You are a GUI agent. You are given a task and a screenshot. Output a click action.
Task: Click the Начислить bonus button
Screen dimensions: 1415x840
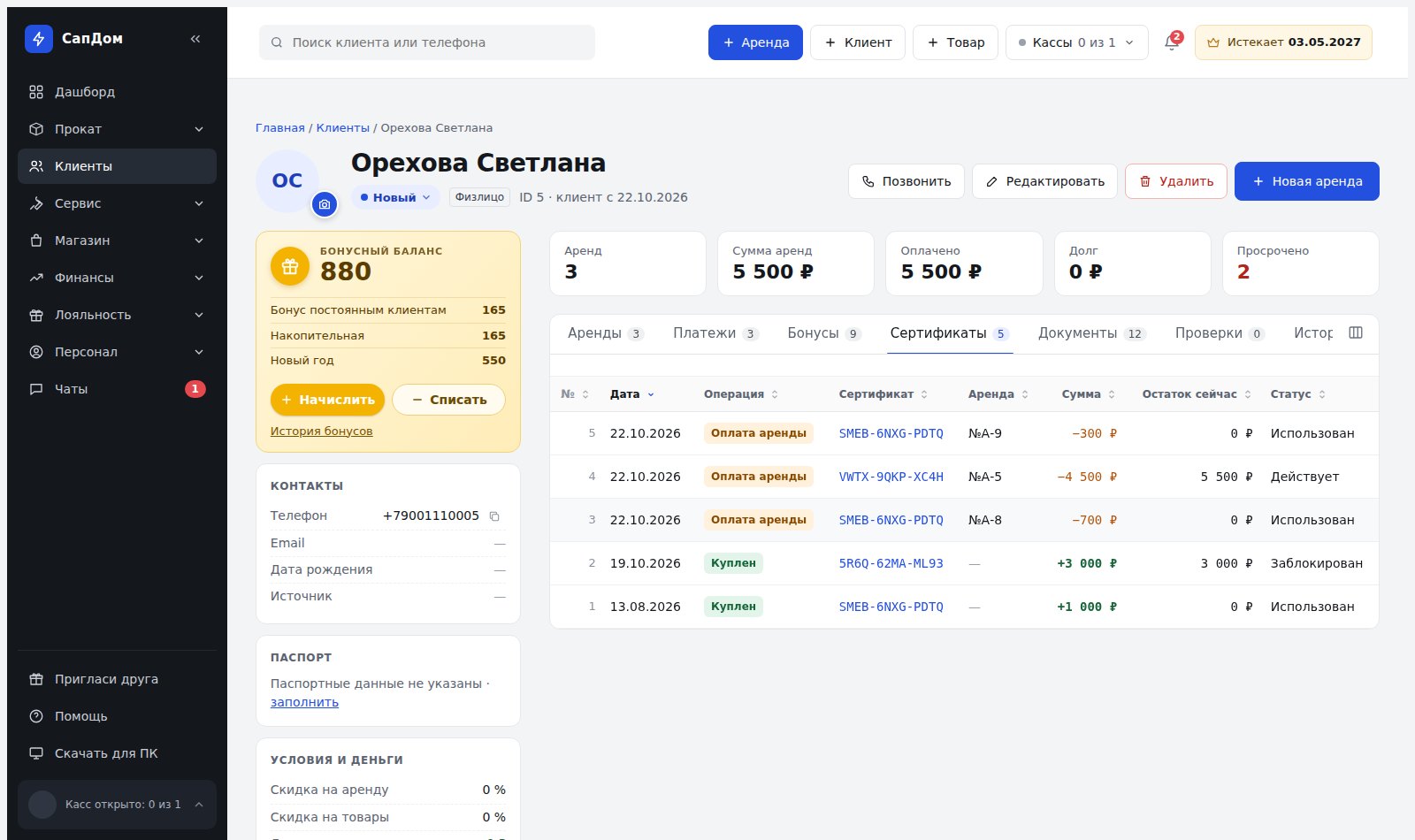[x=327, y=400]
